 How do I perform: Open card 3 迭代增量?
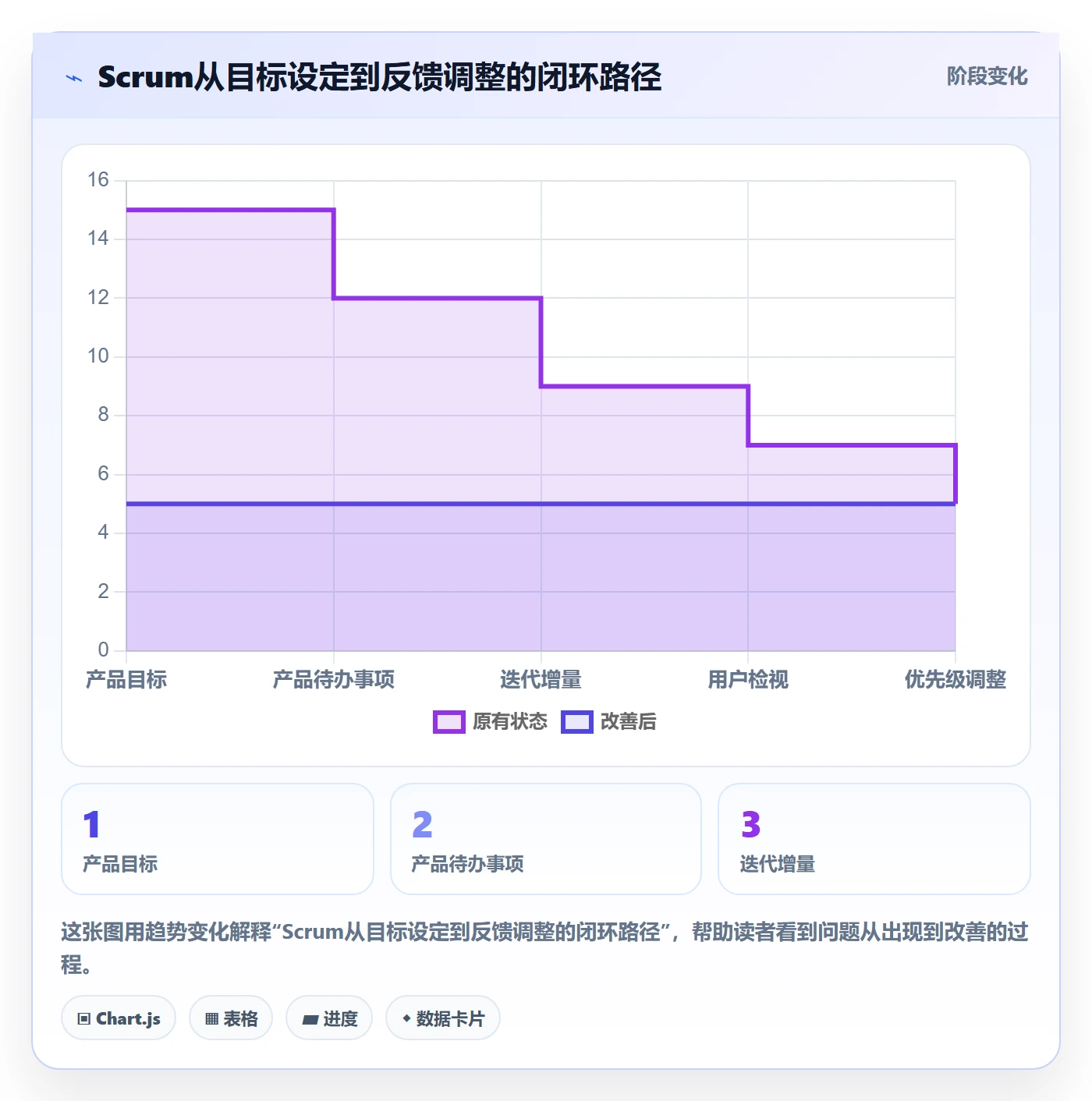coord(874,839)
